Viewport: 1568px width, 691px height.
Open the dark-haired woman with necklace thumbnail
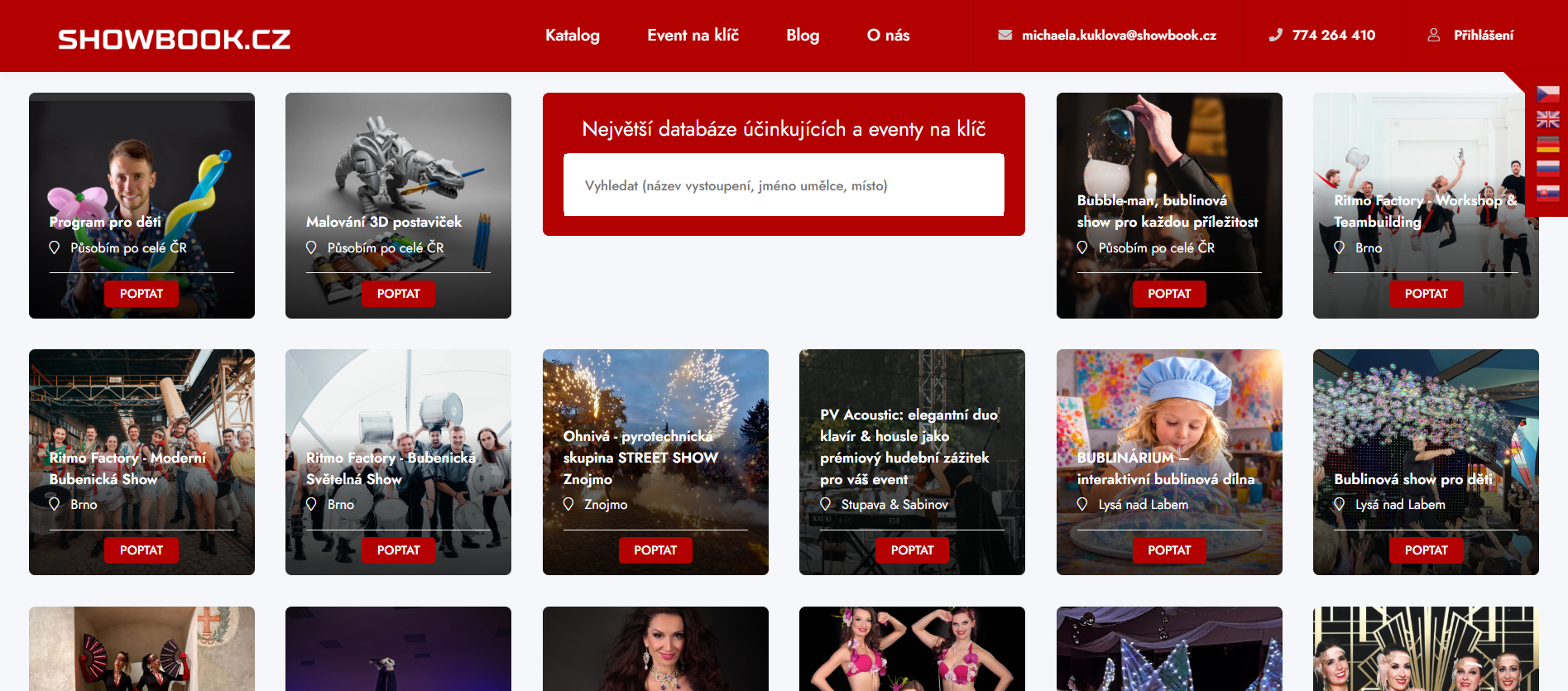click(x=655, y=649)
